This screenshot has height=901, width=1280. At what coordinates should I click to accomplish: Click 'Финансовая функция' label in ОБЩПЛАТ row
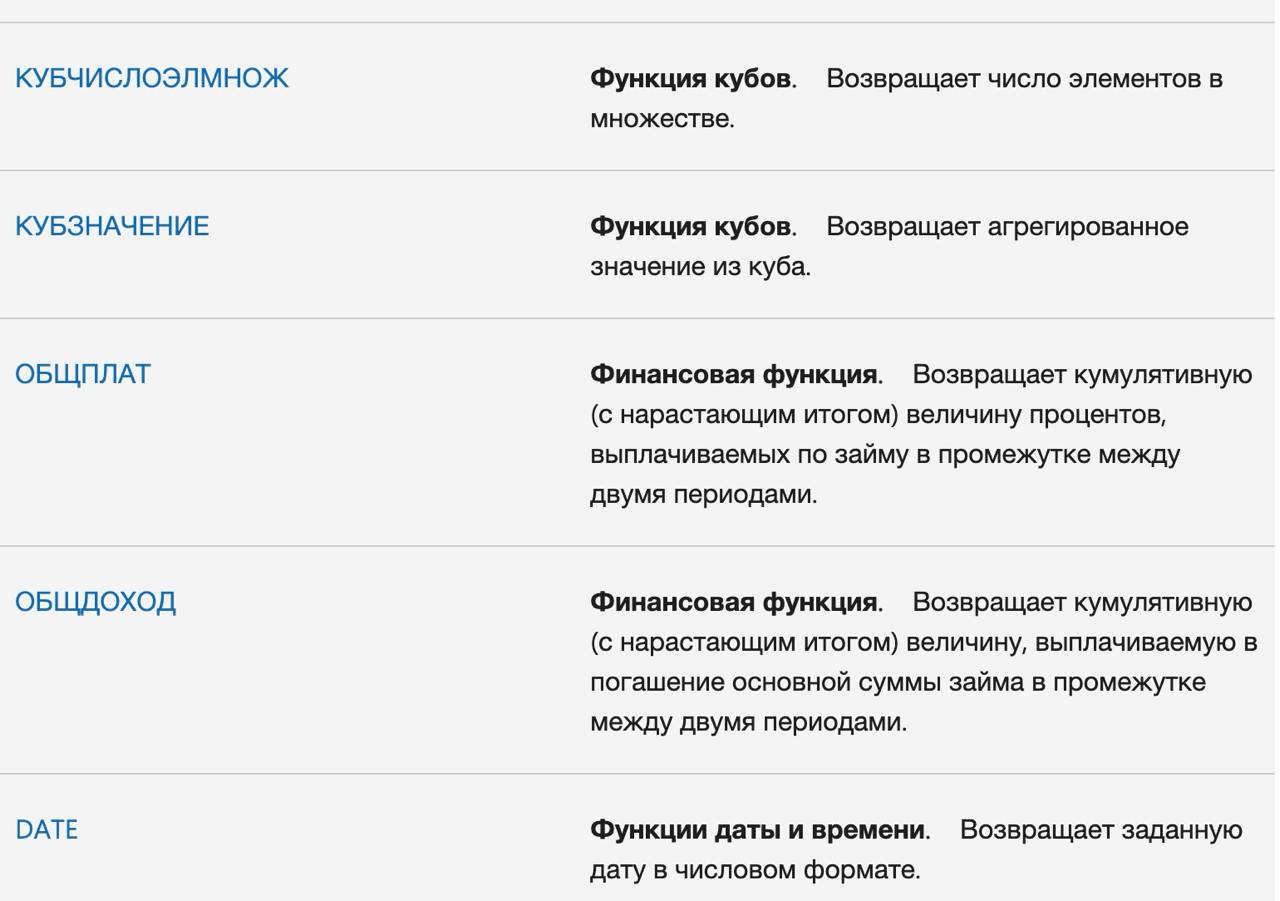734,374
